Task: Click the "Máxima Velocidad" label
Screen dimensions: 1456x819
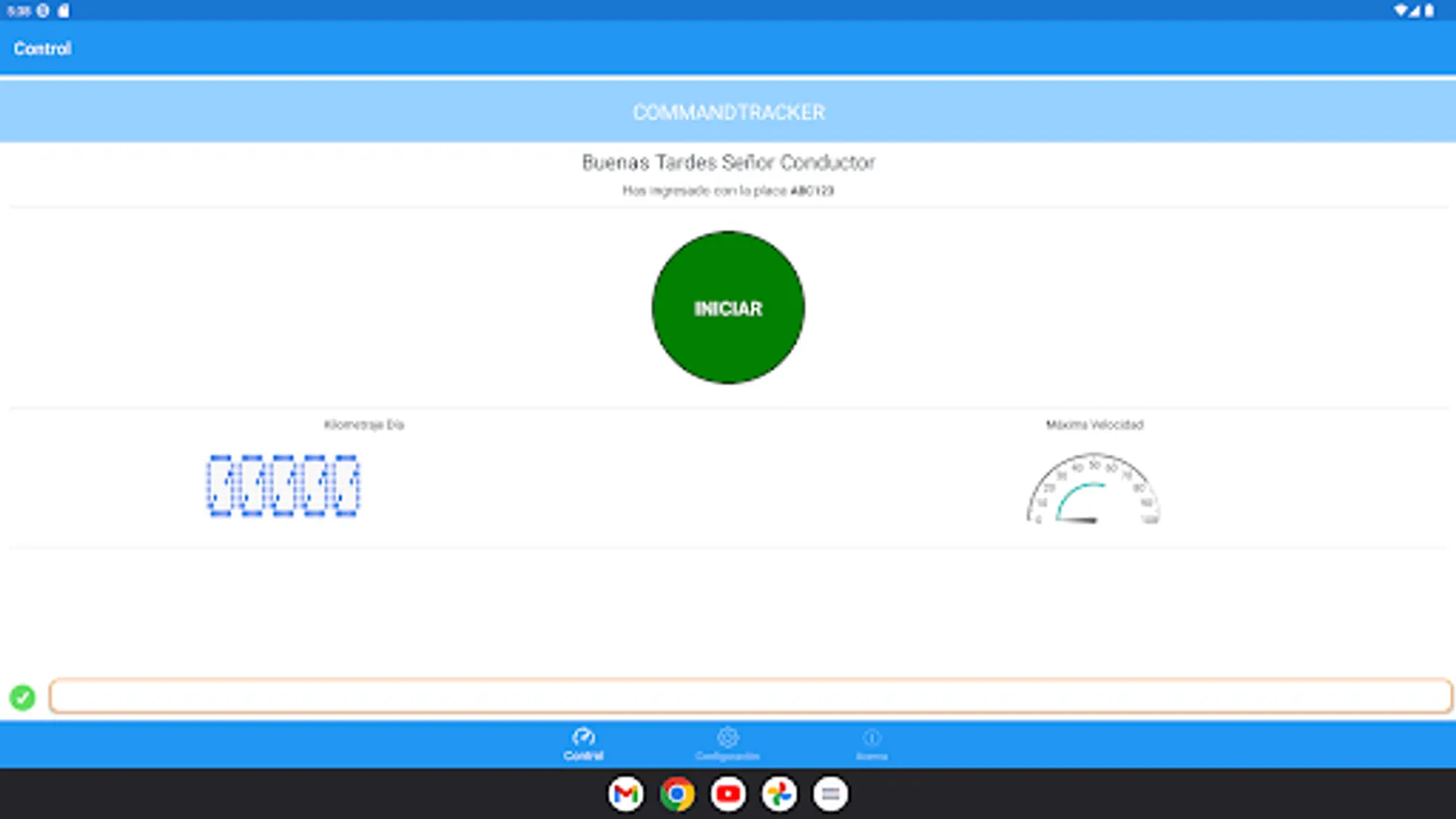Action: pyautogui.click(x=1094, y=425)
